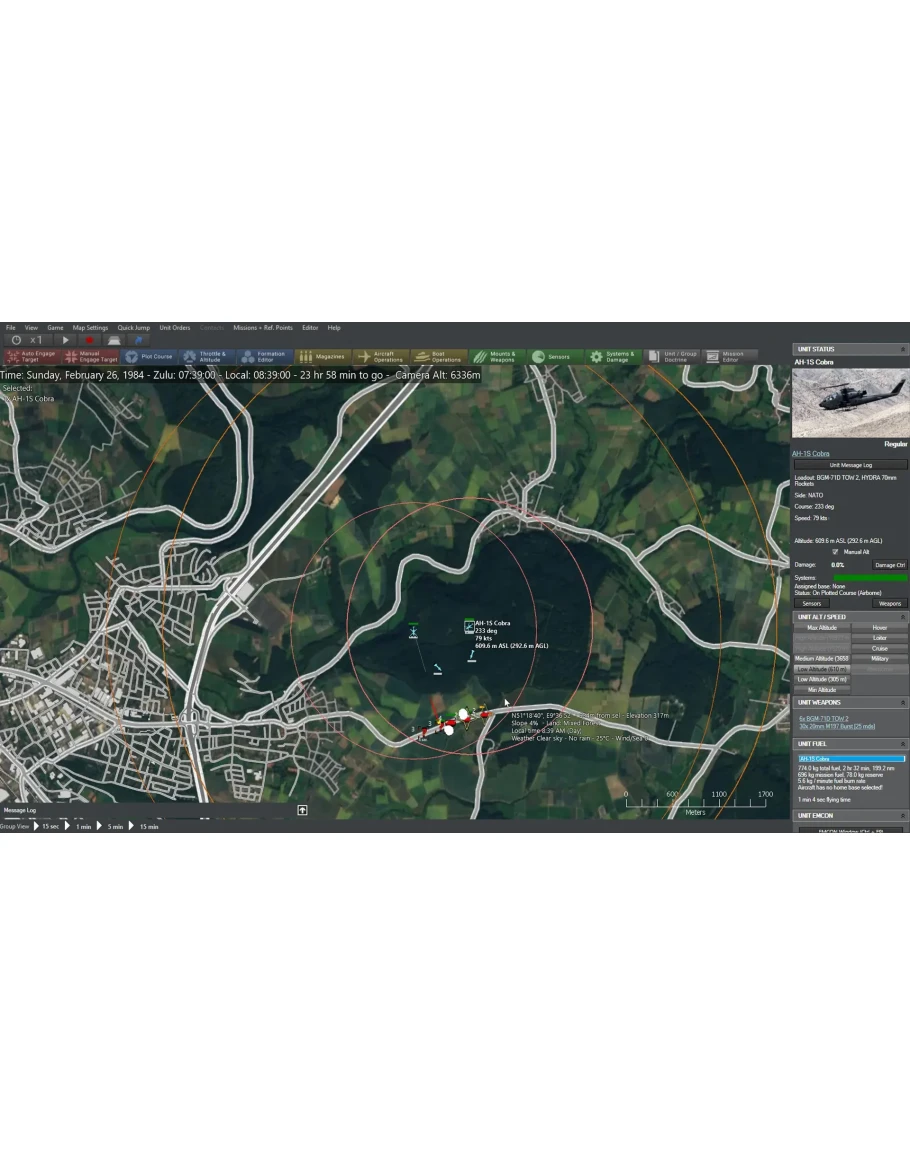
Task: Open Throttle & Altitude settings
Action: pyautogui.click(x=206, y=356)
